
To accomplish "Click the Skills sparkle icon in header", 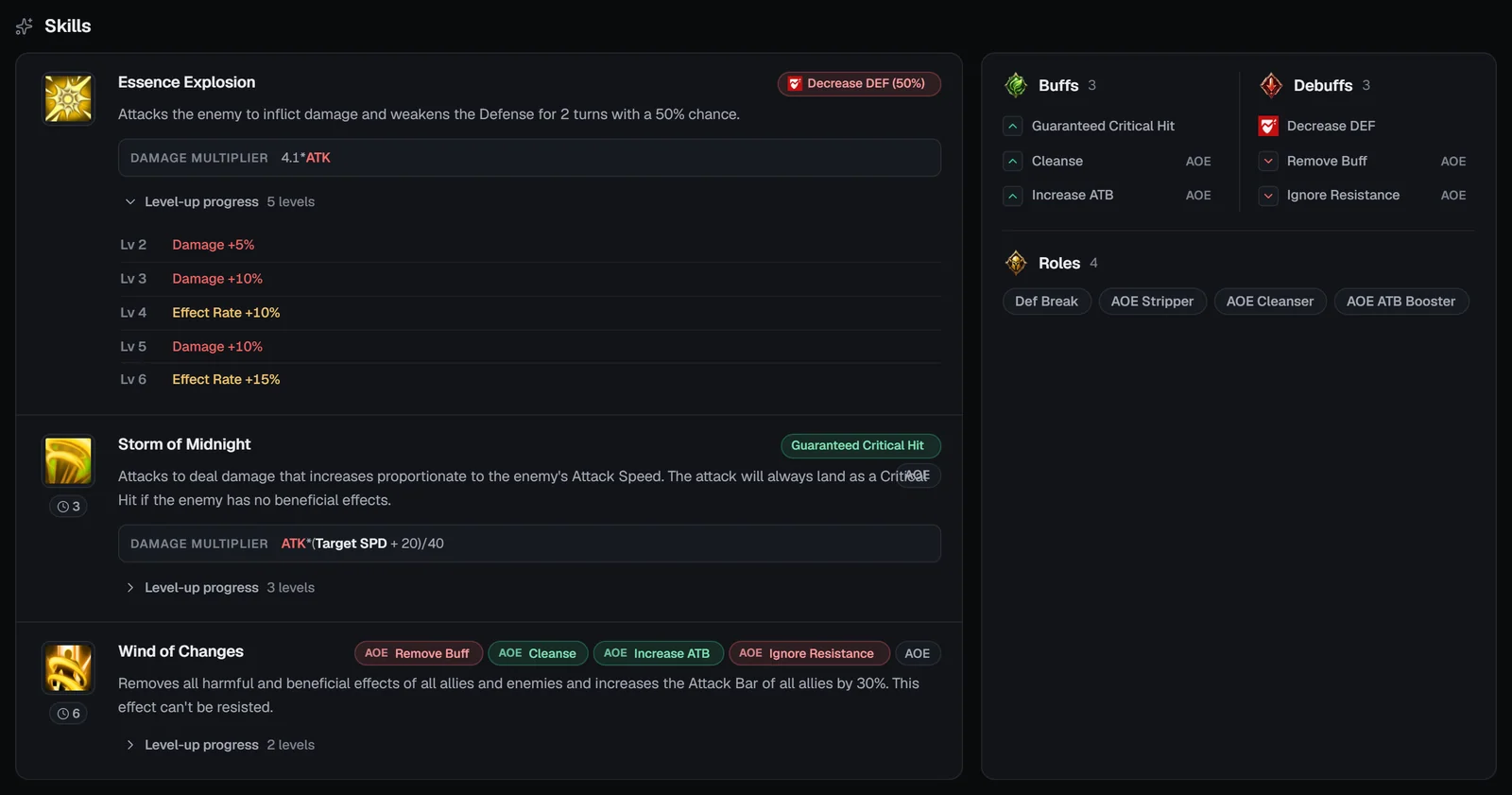I will click(x=25, y=26).
